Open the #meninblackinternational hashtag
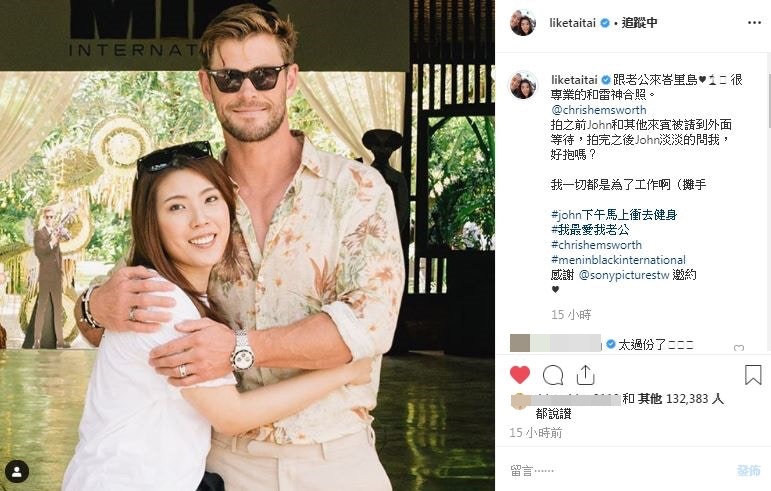This screenshot has width=771, height=491. pyautogui.click(x=618, y=260)
